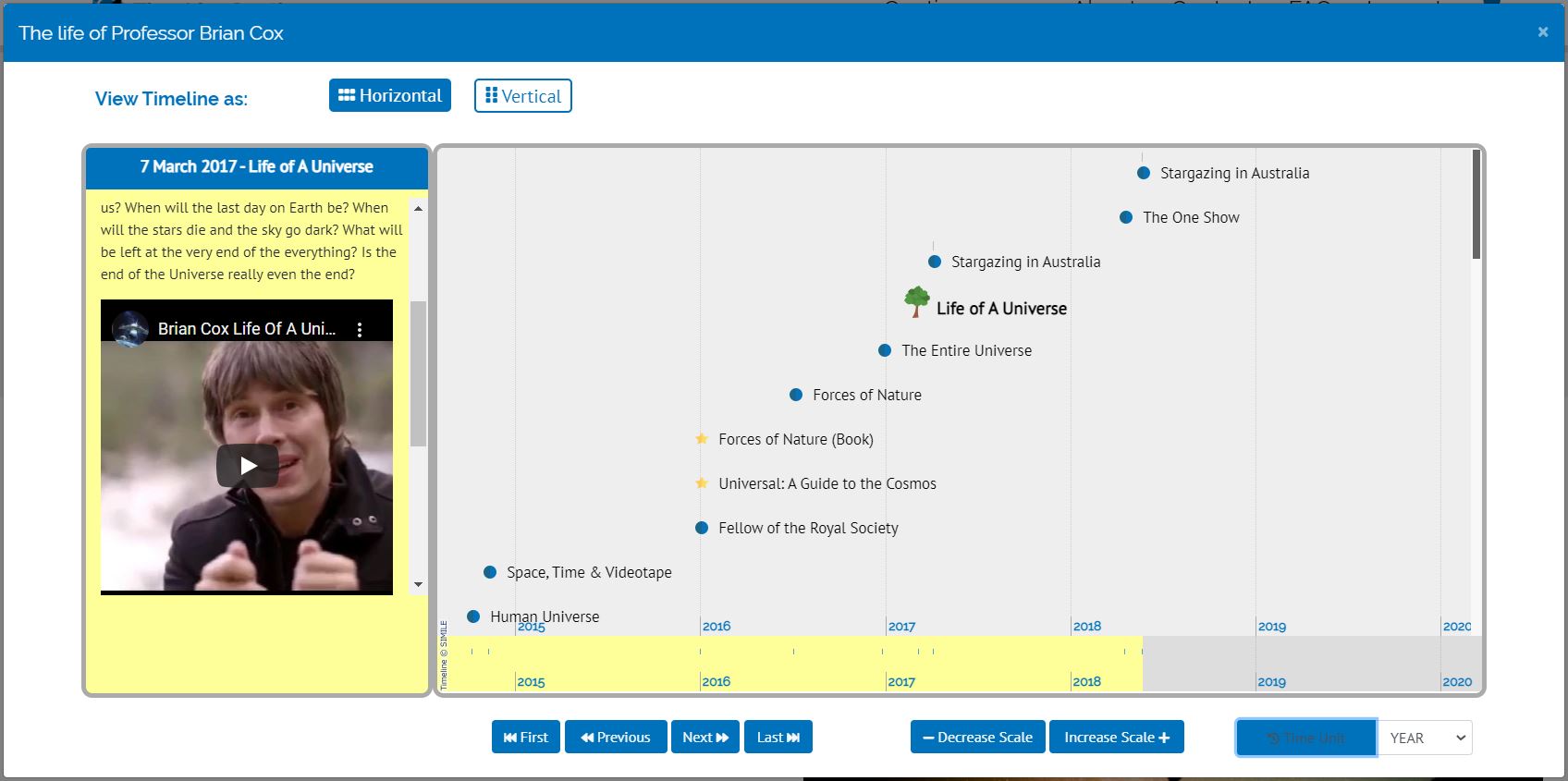Click the Brian Cox video channel avatar
Viewport: 1568px width, 781px height.
point(130,328)
